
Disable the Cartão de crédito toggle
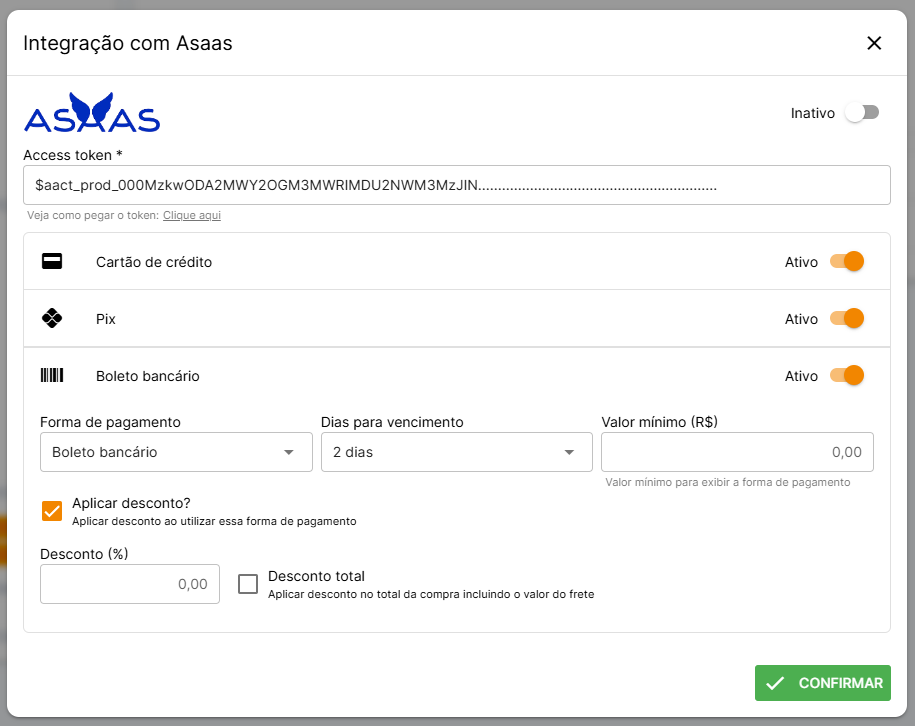coord(847,262)
